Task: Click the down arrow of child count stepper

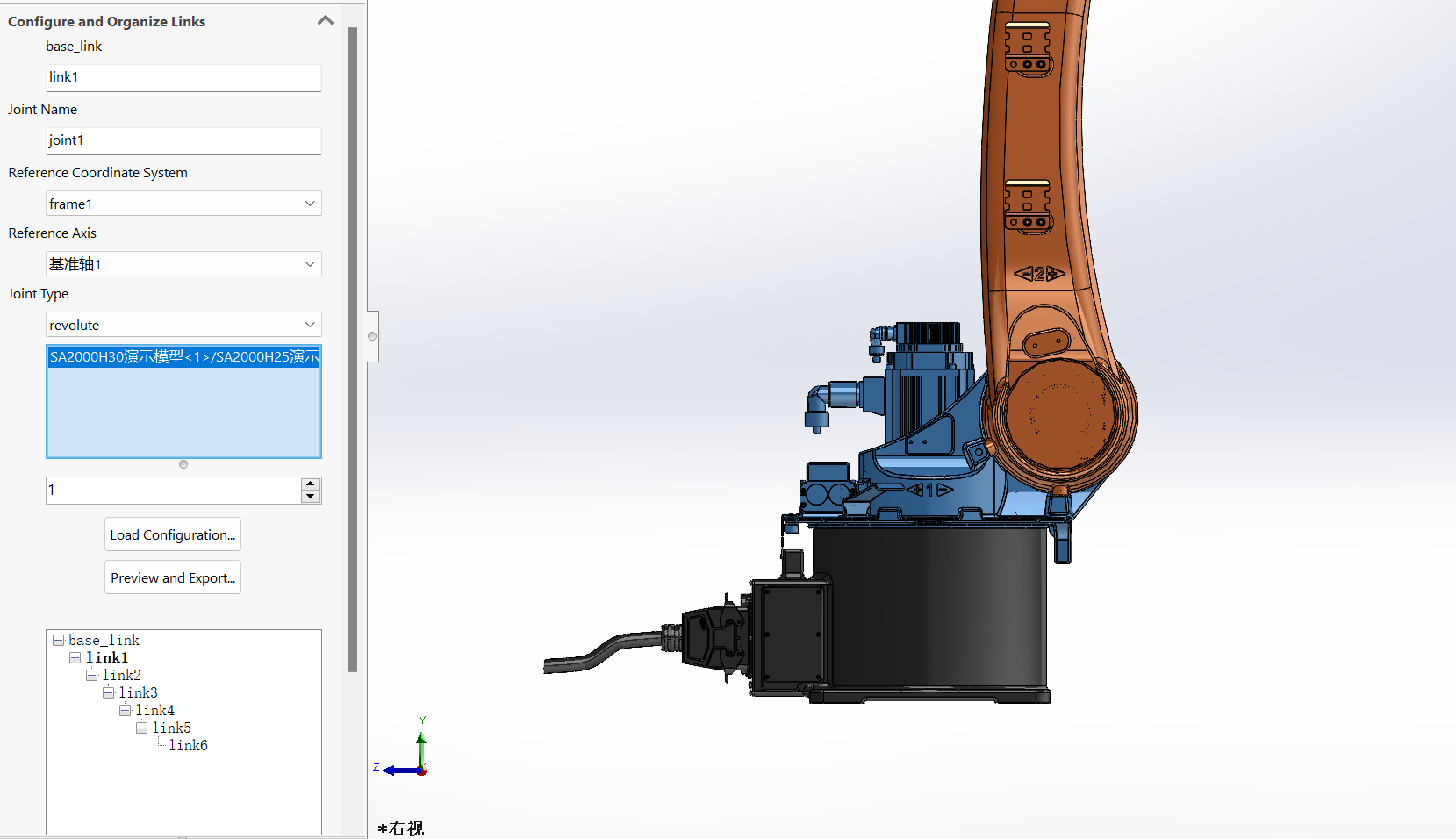Action: pos(310,497)
